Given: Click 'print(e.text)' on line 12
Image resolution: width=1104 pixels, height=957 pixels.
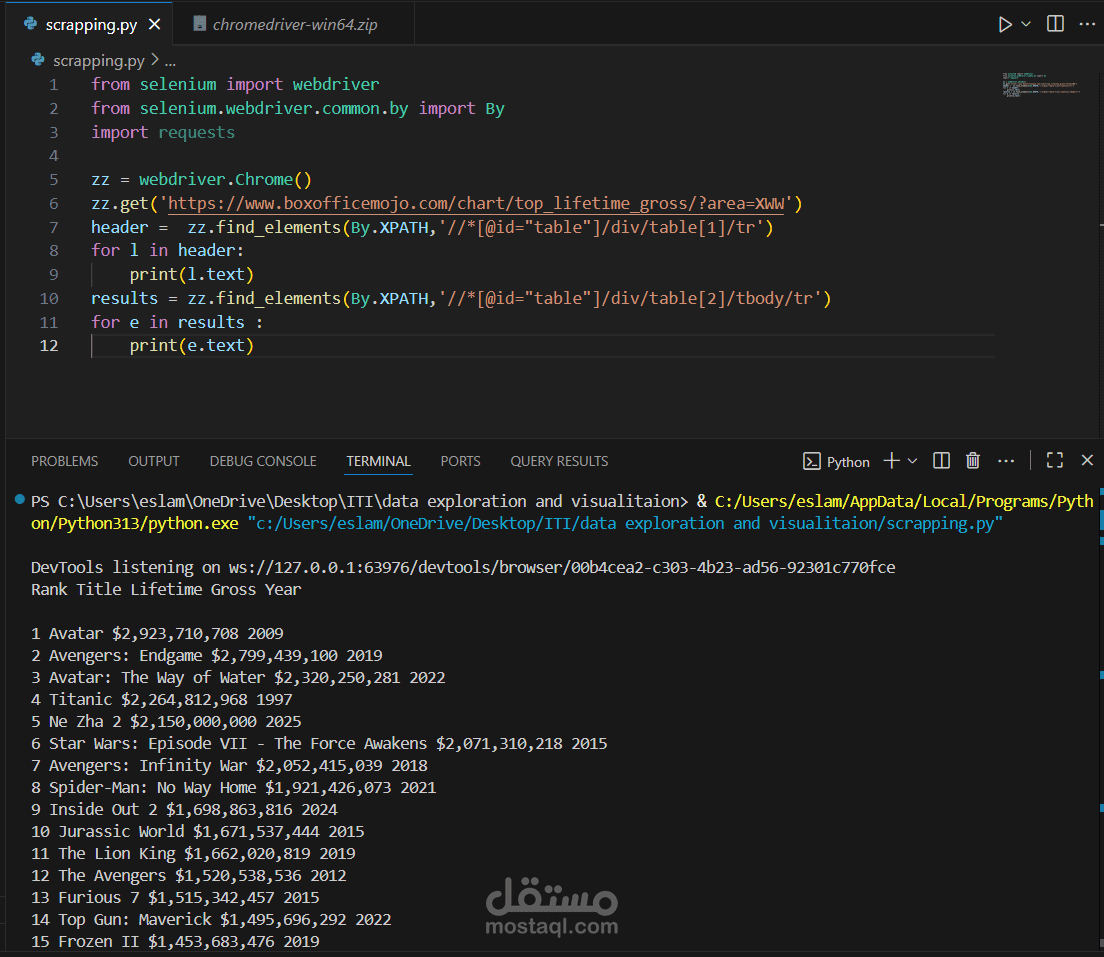Looking at the screenshot, I should pos(192,346).
